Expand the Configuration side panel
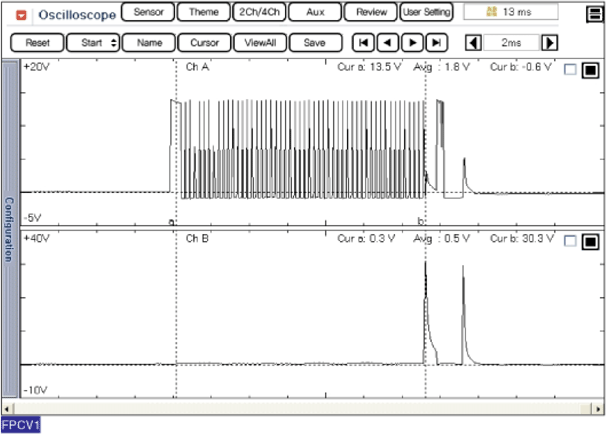The width and height of the screenshot is (606, 434). (x=9, y=230)
